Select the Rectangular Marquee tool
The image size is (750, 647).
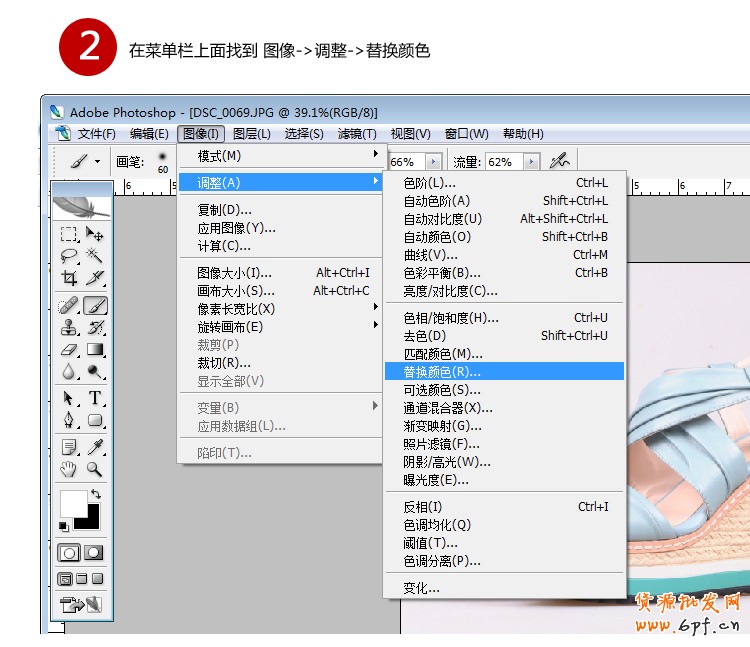69,234
